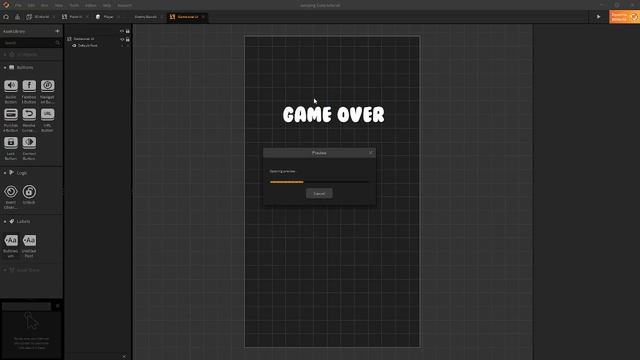Image resolution: width=640 pixels, height=360 pixels.
Task: Collapse the Buttons asset section
Action: pyautogui.click(x=5, y=67)
